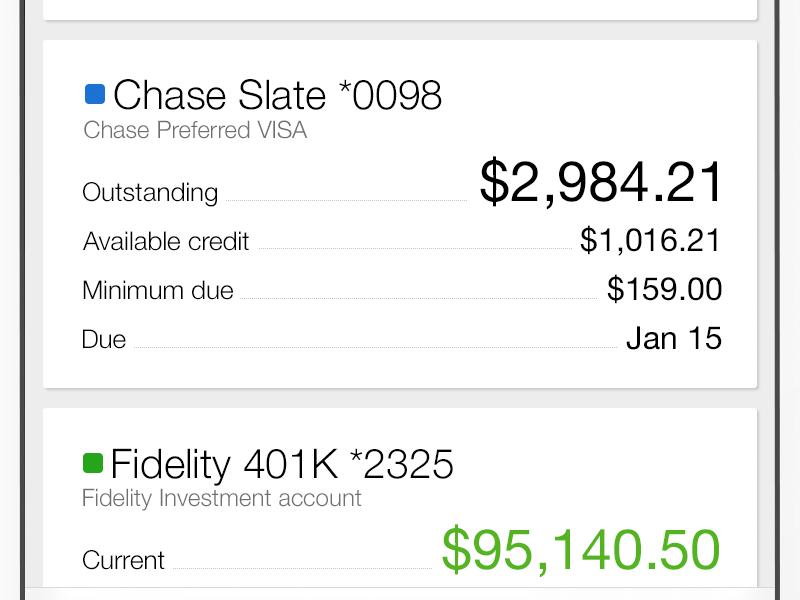Image resolution: width=800 pixels, height=600 pixels.
Task: Select the Chase Preferred VISA subtitle
Action: 195,130
